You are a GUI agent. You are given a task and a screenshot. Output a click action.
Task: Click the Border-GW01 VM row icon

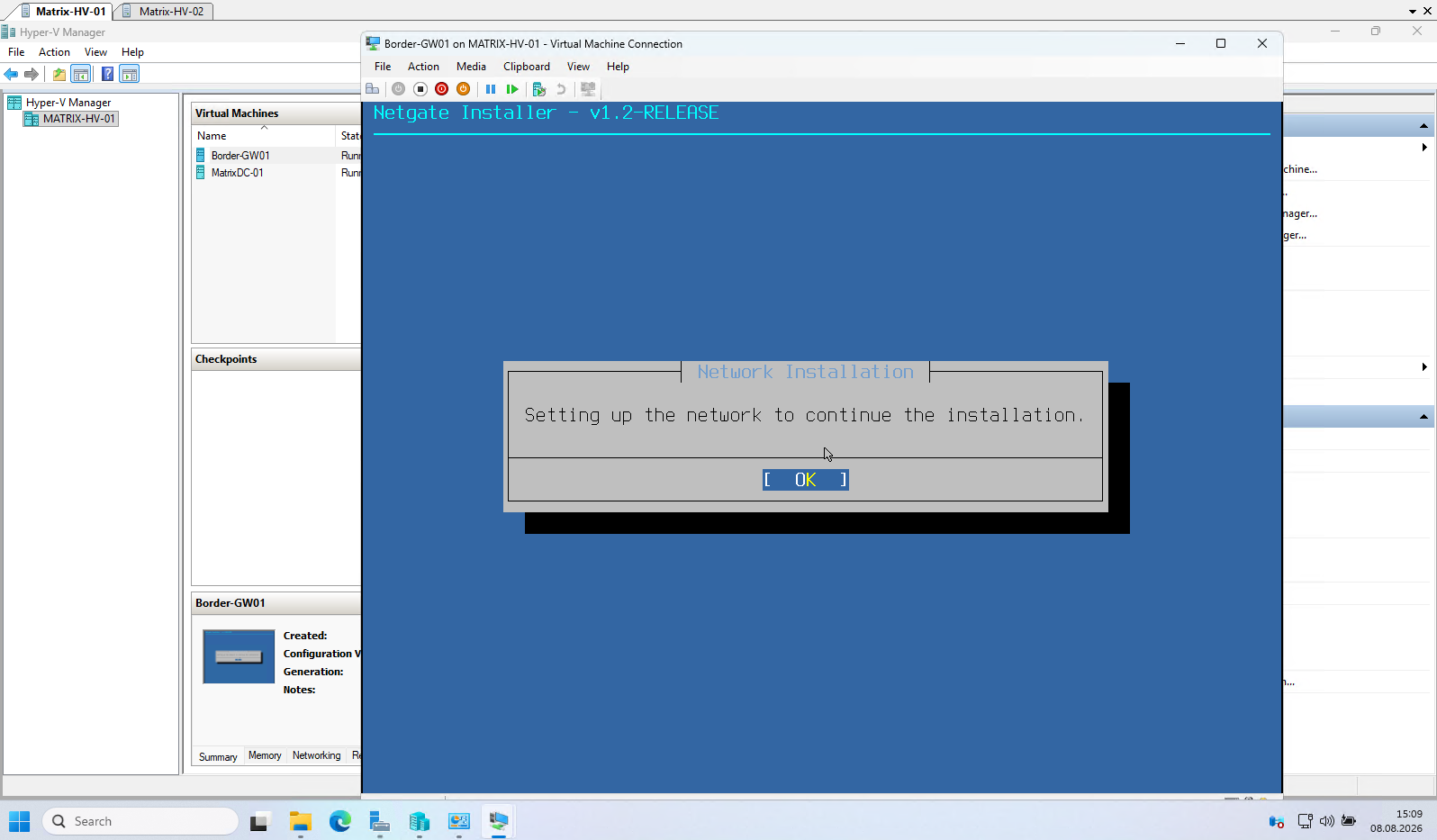coord(201,155)
